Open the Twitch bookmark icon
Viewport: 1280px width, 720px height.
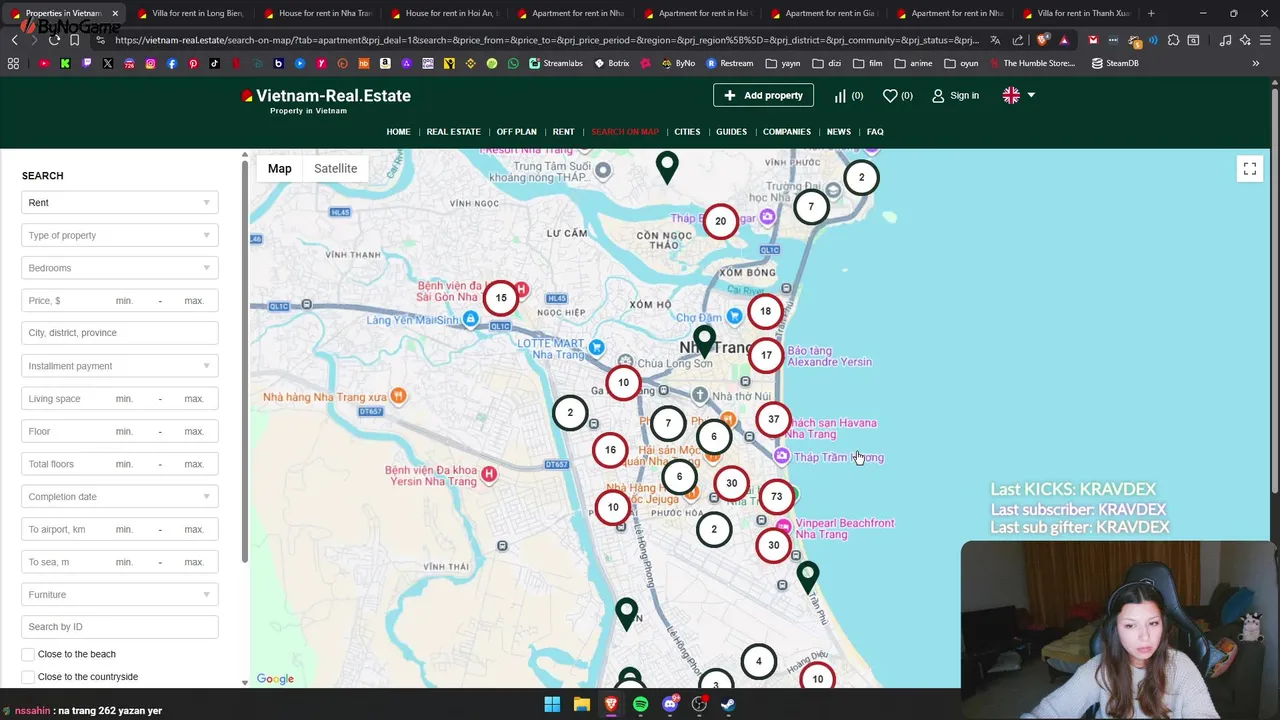pos(87,63)
